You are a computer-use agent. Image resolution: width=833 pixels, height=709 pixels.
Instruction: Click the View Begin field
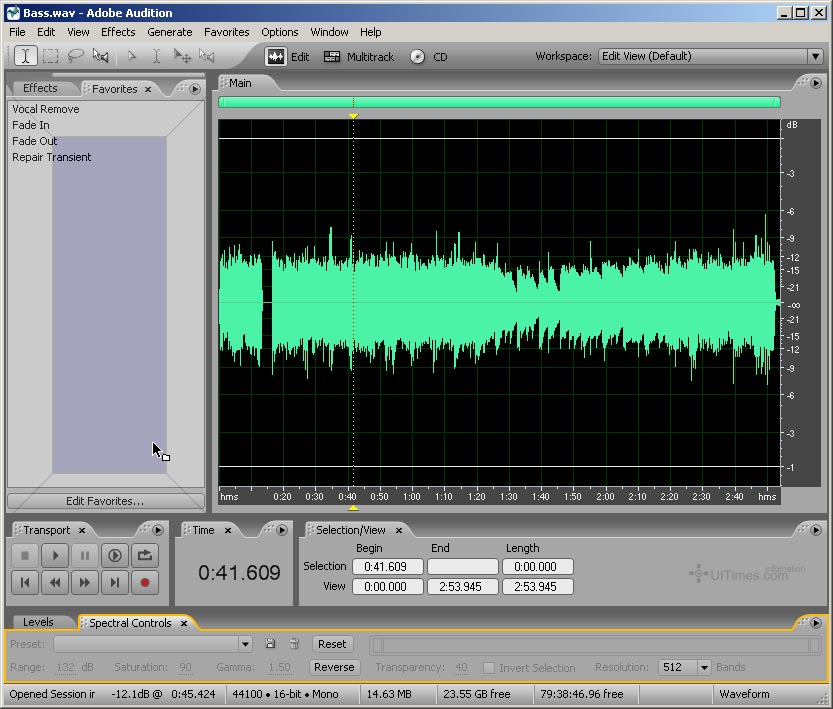pyautogui.click(x=387, y=586)
